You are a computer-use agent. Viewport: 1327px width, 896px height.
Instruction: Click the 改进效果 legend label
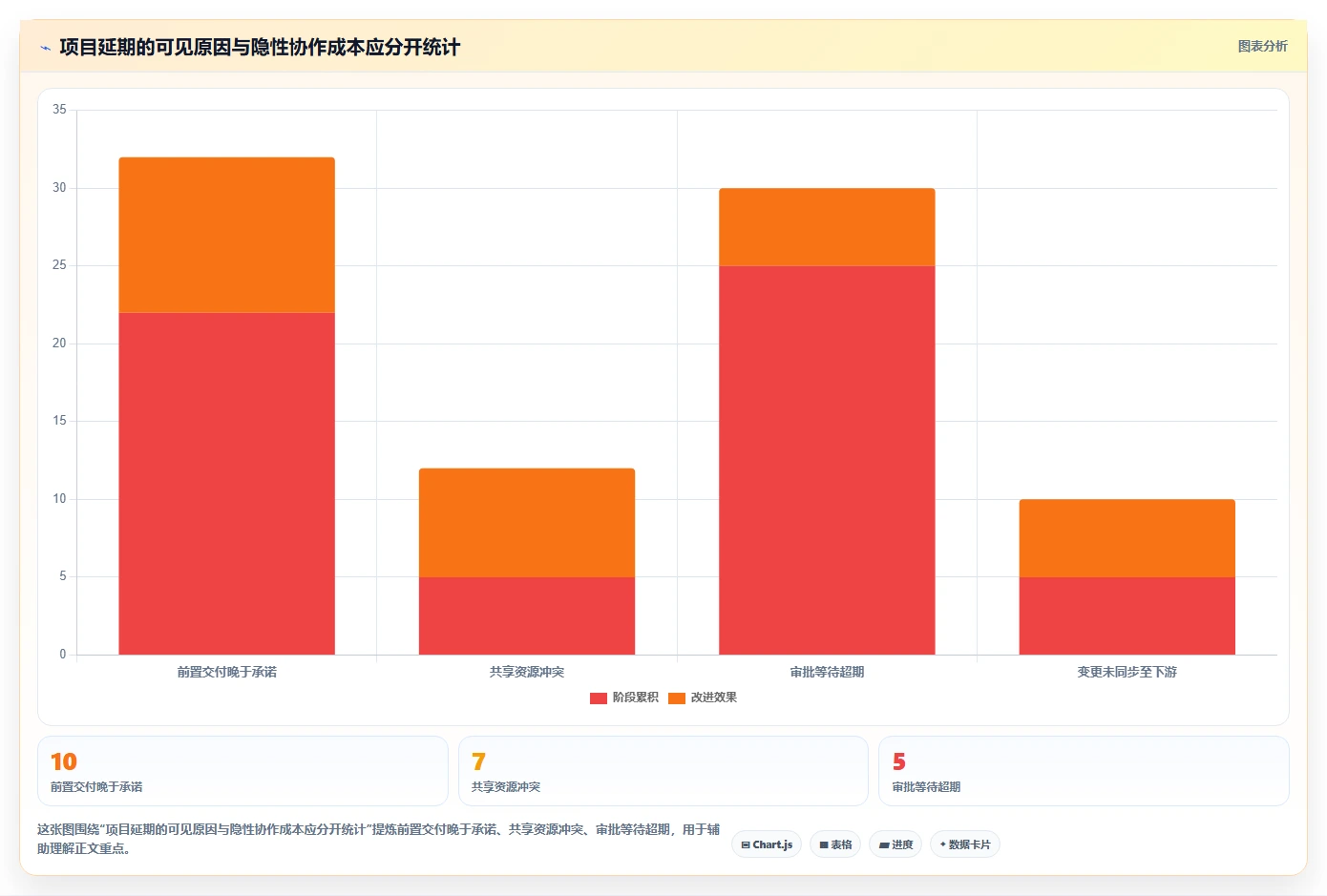coord(714,698)
